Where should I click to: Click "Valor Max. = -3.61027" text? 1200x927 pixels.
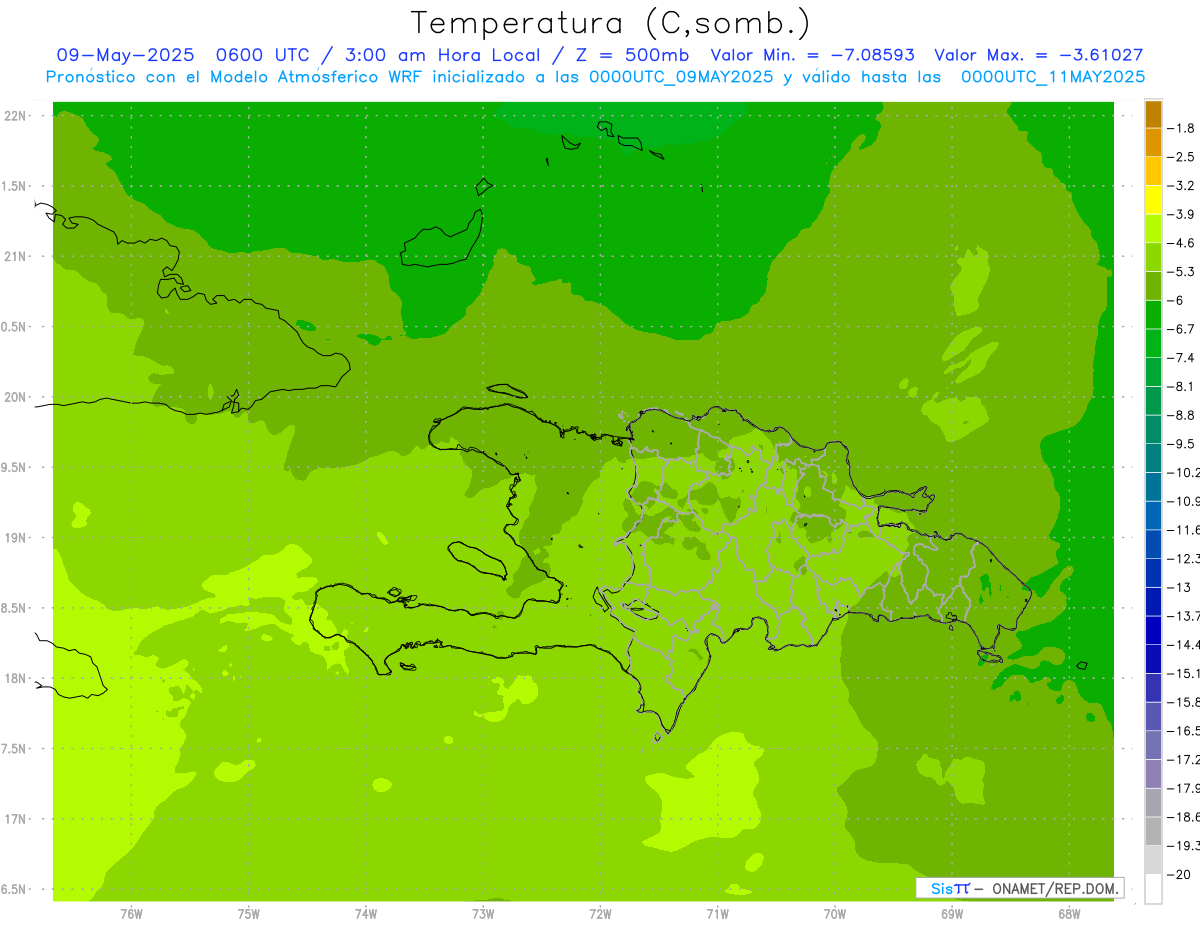click(1039, 56)
